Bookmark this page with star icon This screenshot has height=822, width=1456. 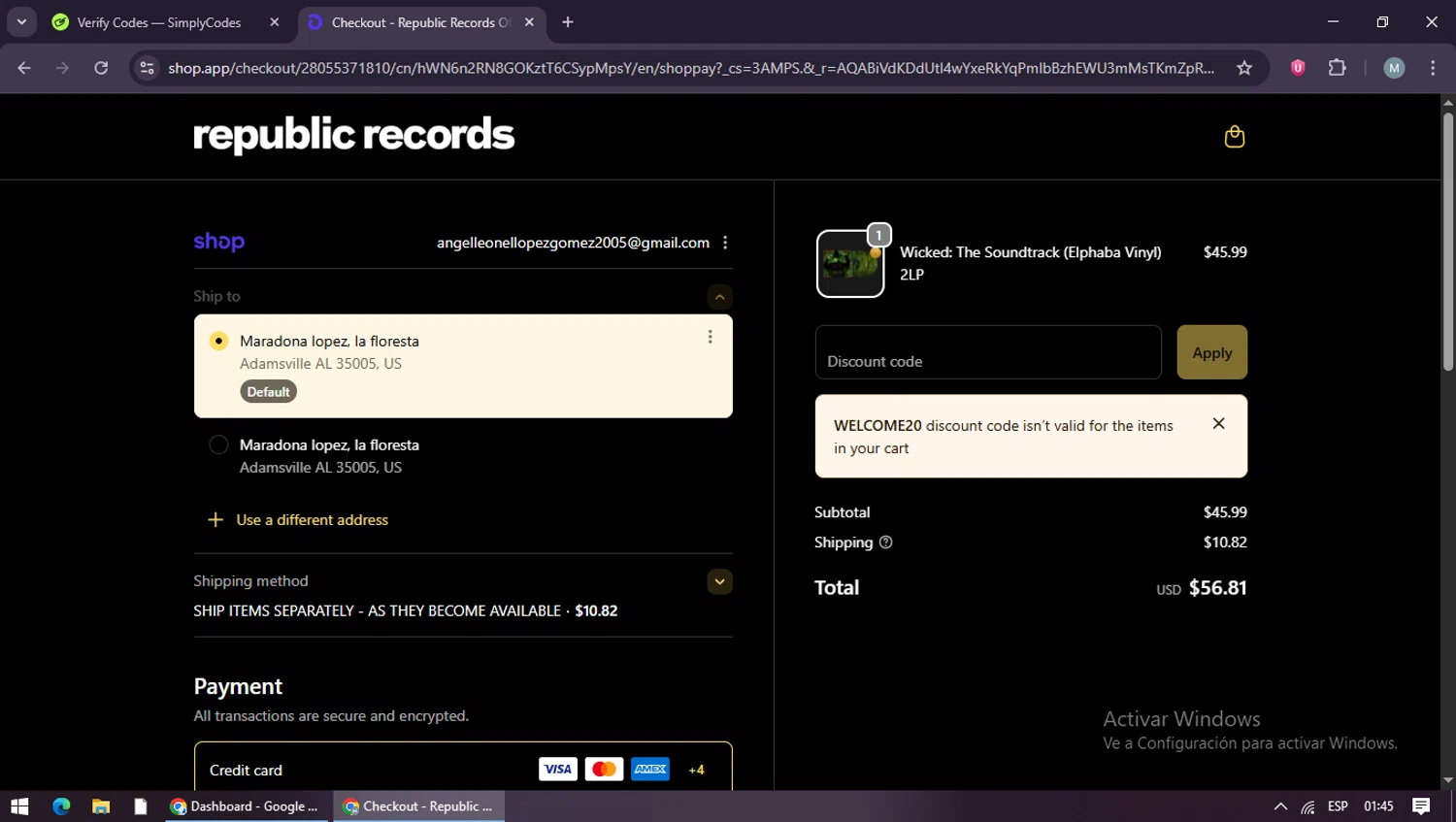coord(1244,68)
